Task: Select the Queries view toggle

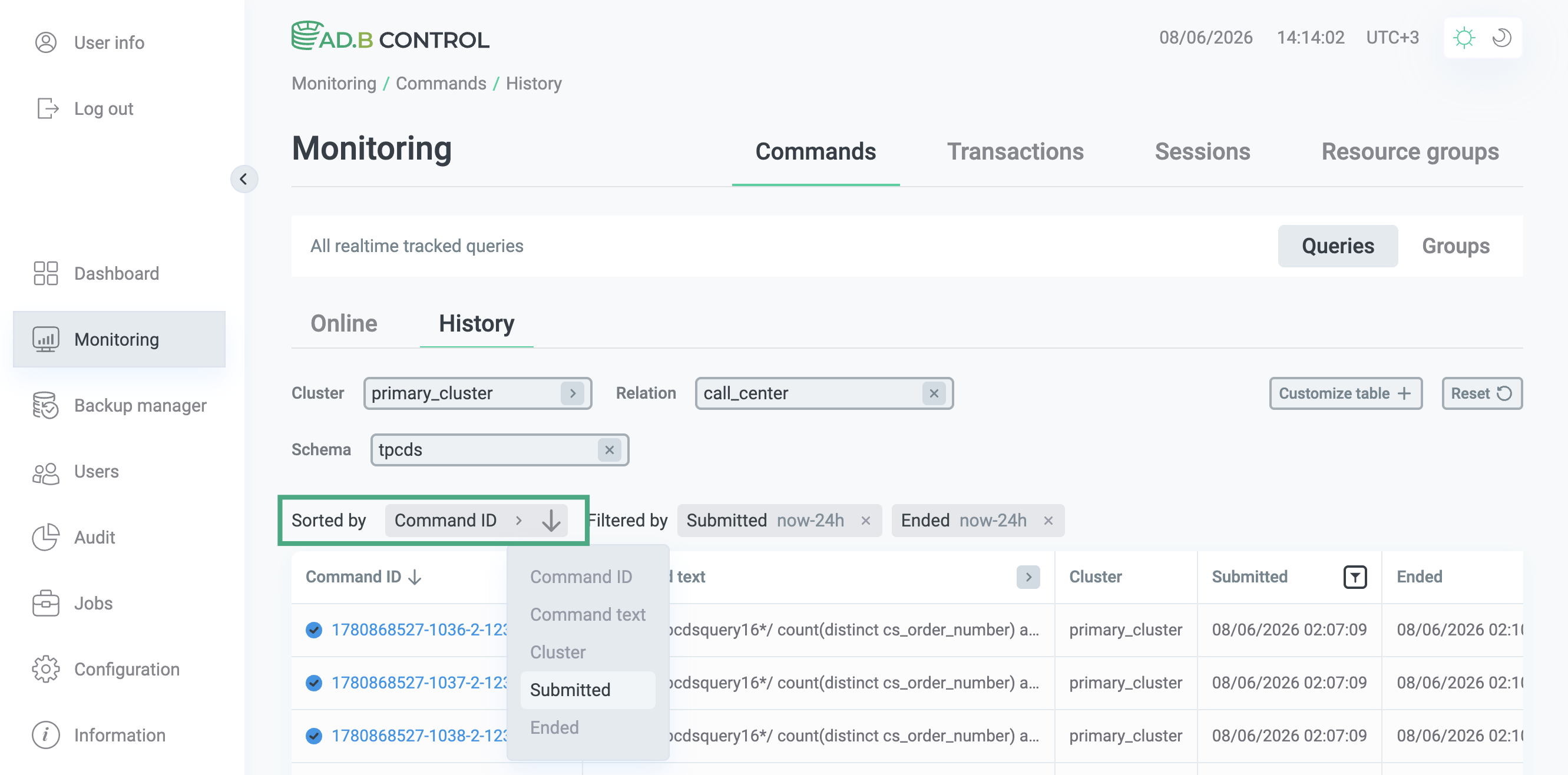Action: (1337, 246)
